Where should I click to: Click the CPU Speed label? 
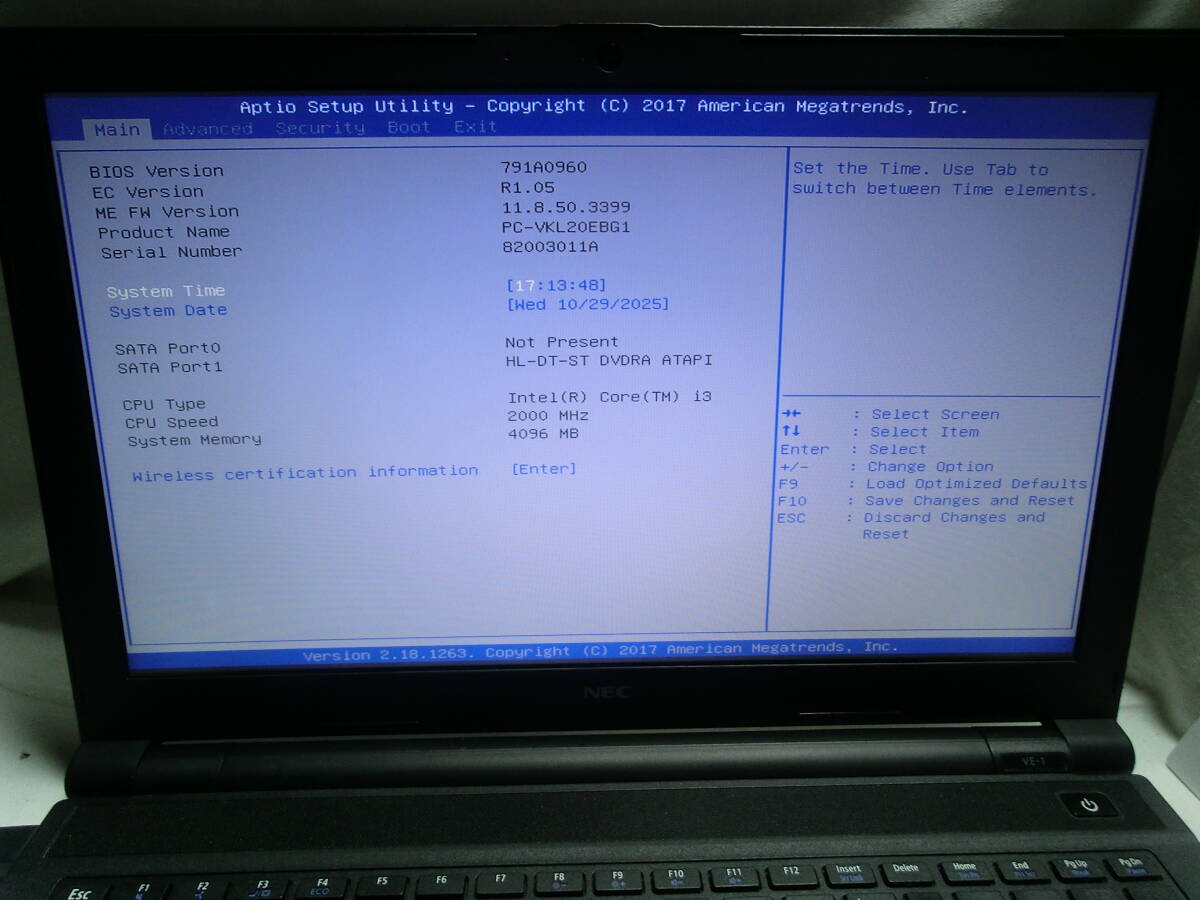tap(171, 423)
